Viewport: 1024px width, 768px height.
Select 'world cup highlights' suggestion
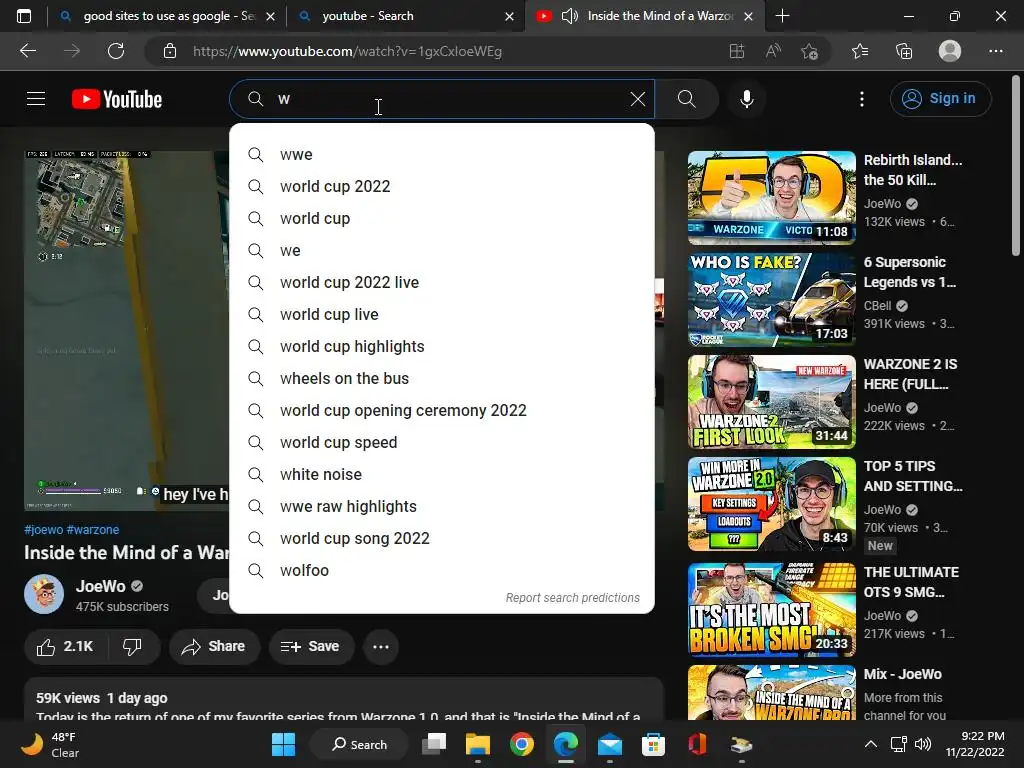[x=442, y=347]
